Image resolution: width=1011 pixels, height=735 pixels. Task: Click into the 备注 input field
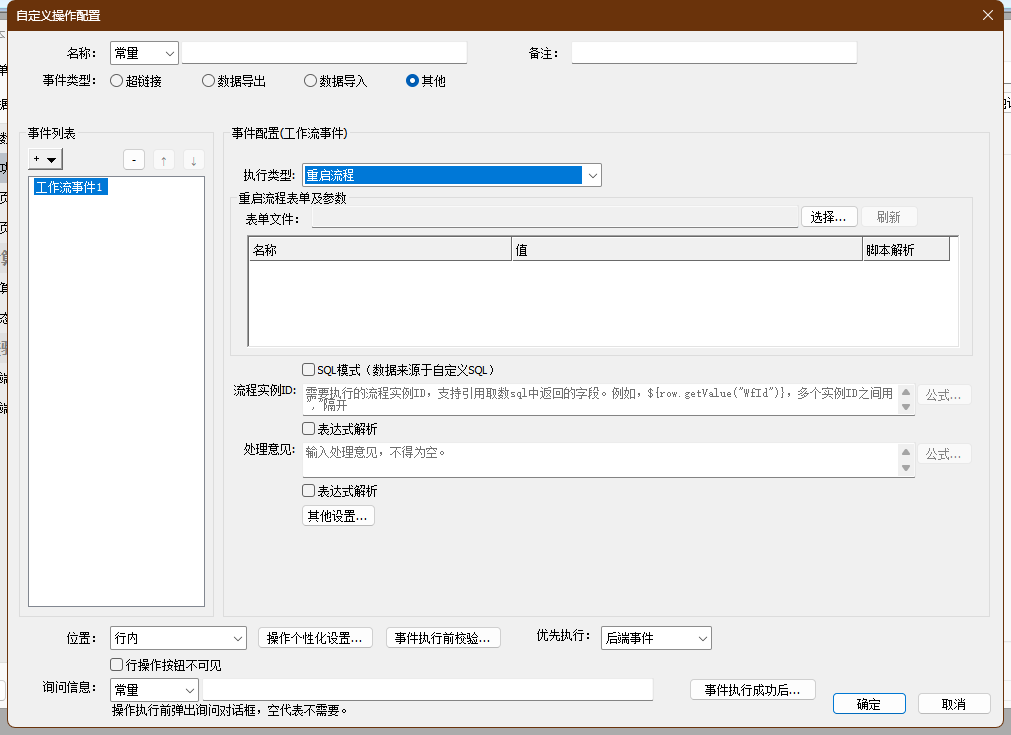click(714, 53)
